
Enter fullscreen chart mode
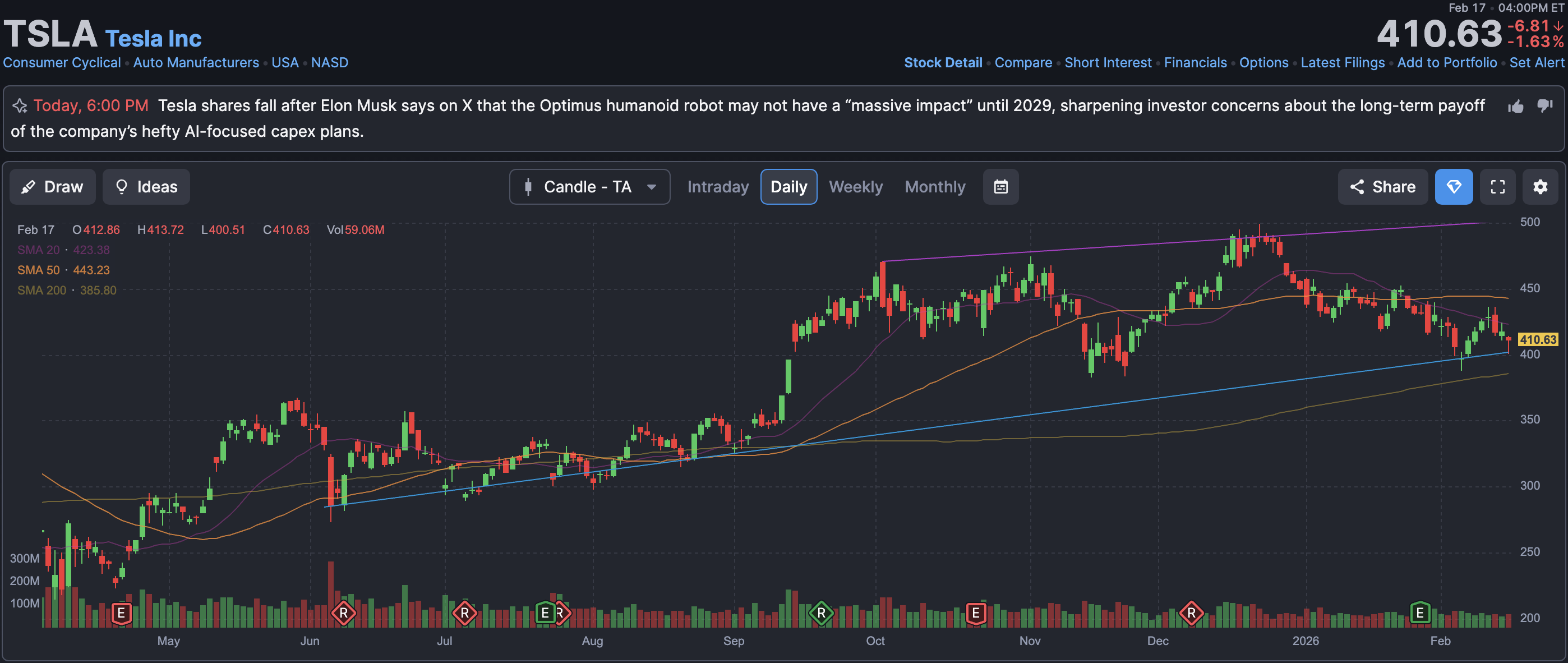click(1497, 187)
